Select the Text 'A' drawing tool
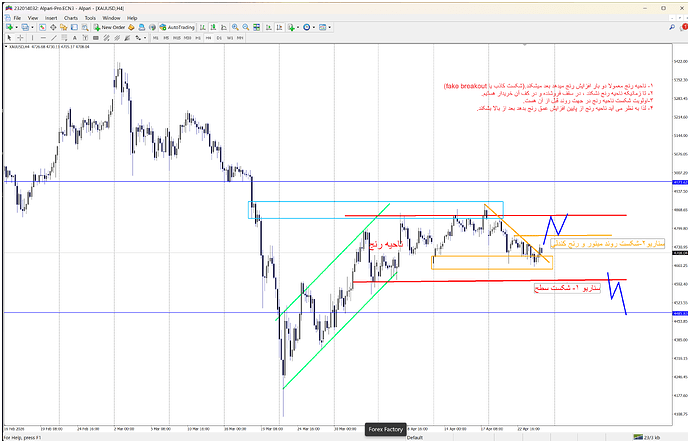 pyautogui.click(x=74, y=38)
